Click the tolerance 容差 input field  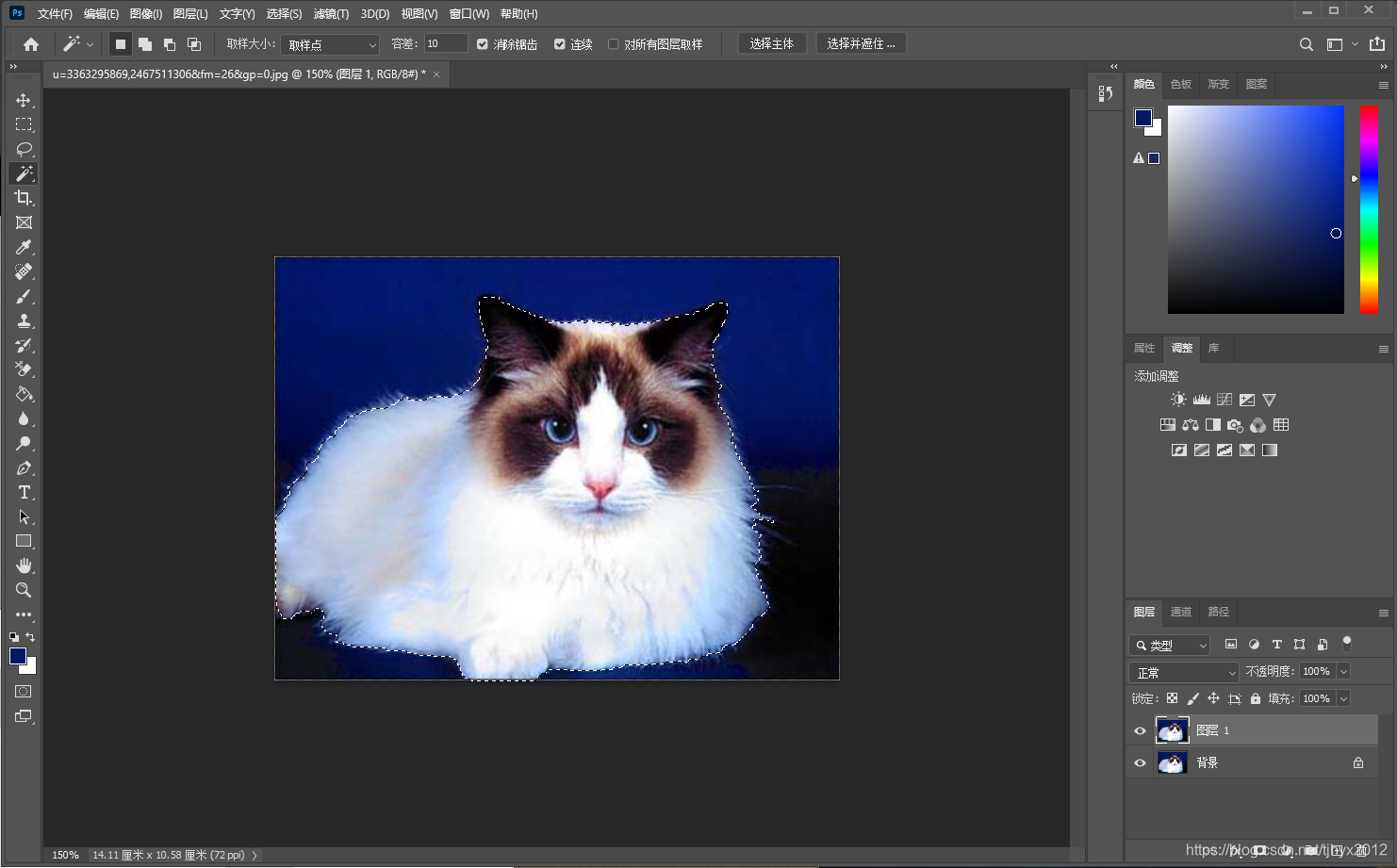tap(446, 44)
